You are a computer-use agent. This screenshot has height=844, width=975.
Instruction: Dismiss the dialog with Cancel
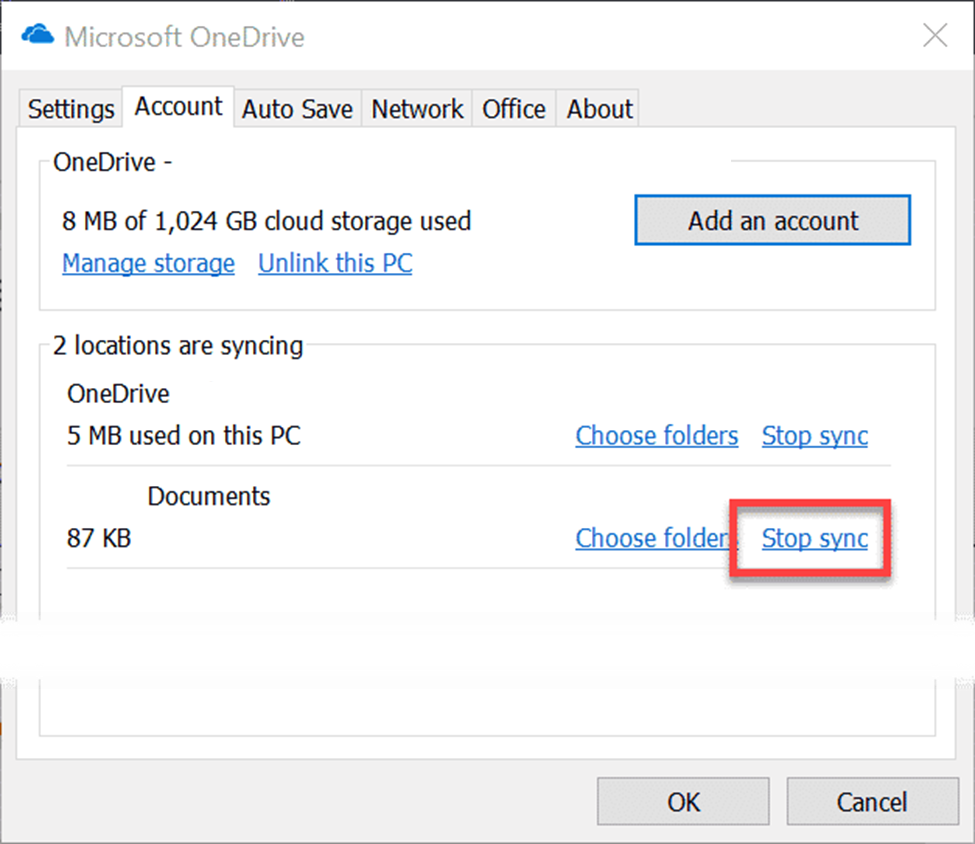coord(872,801)
